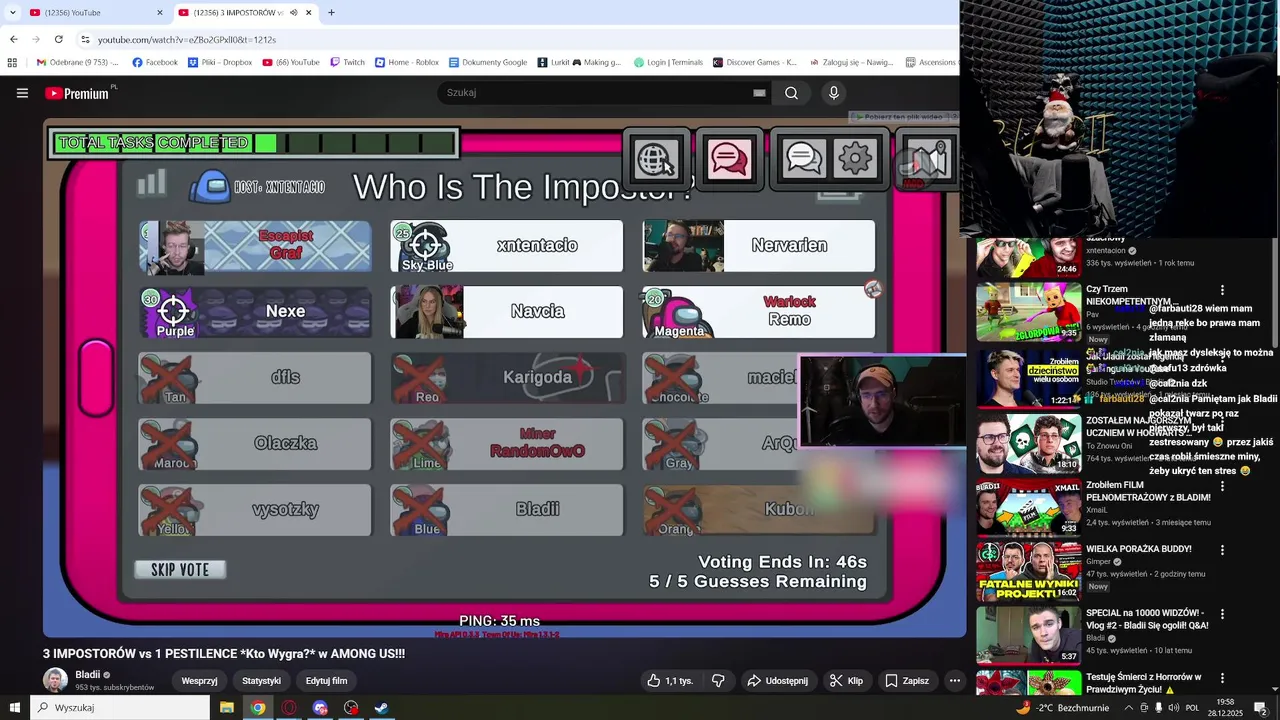Open Bladii channel avatar
The width and height of the screenshot is (1280, 720).
click(55, 680)
